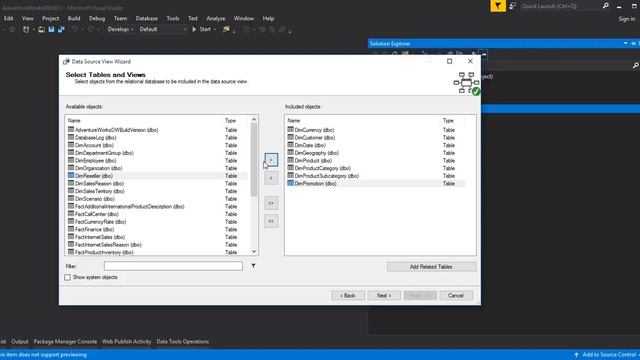Click into the Filter text field
This screenshot has width=640, height=360.
pyautogui.click(x=173, y=266)
